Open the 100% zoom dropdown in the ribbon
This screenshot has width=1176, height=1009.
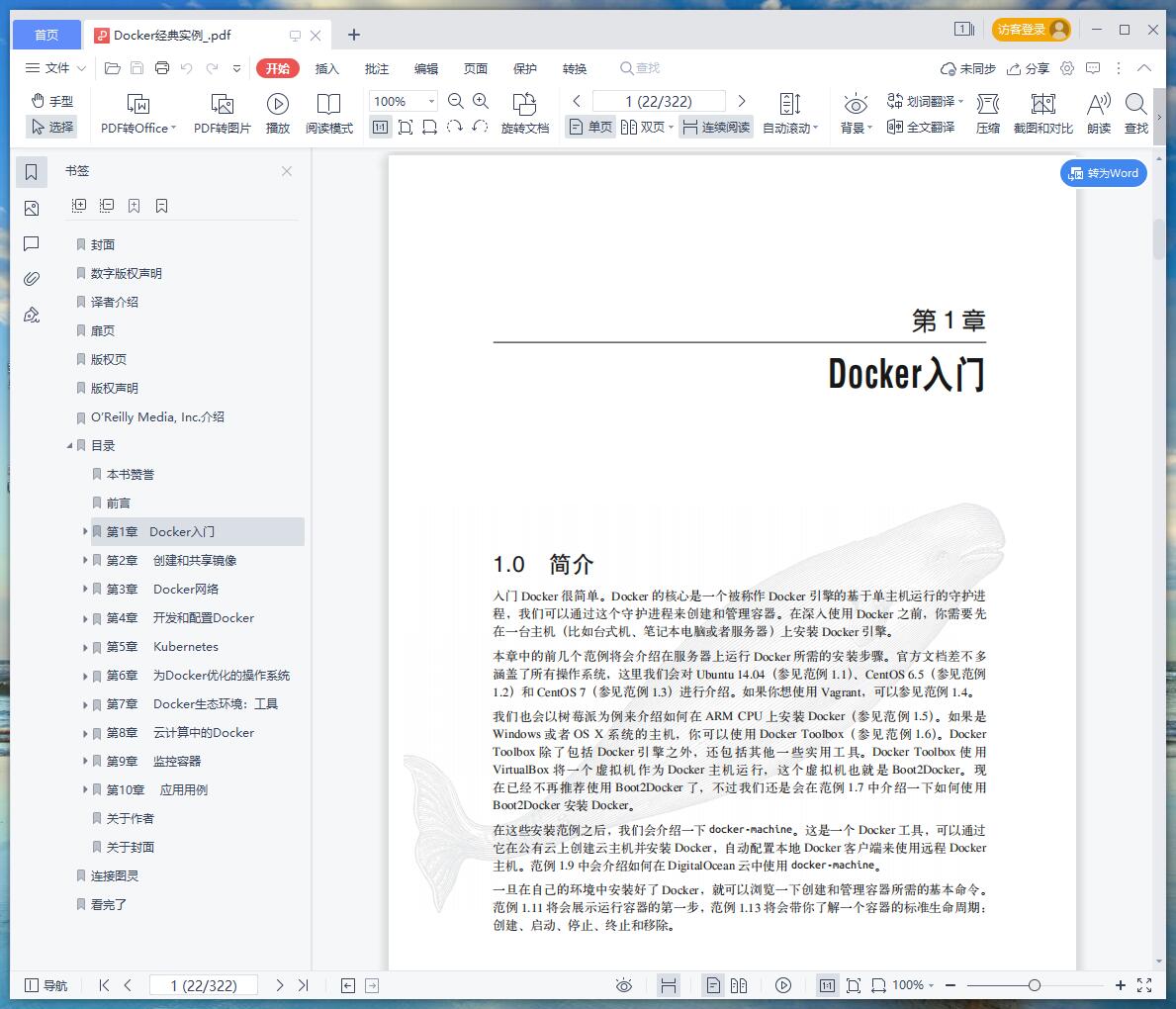[431, 101]
